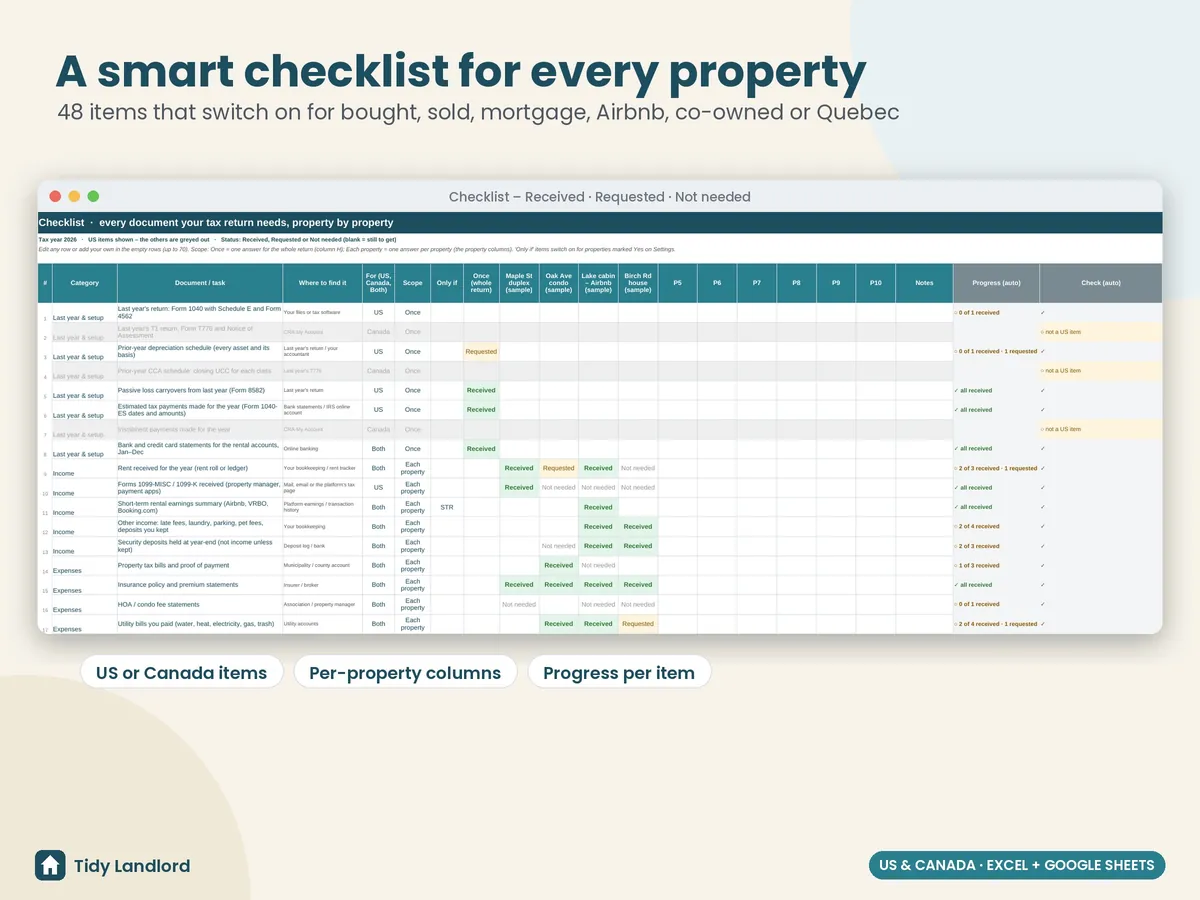Select the 'Per-property columns' pill
The width and height of the screenshot is (1200, 900).
click(405, 673)
